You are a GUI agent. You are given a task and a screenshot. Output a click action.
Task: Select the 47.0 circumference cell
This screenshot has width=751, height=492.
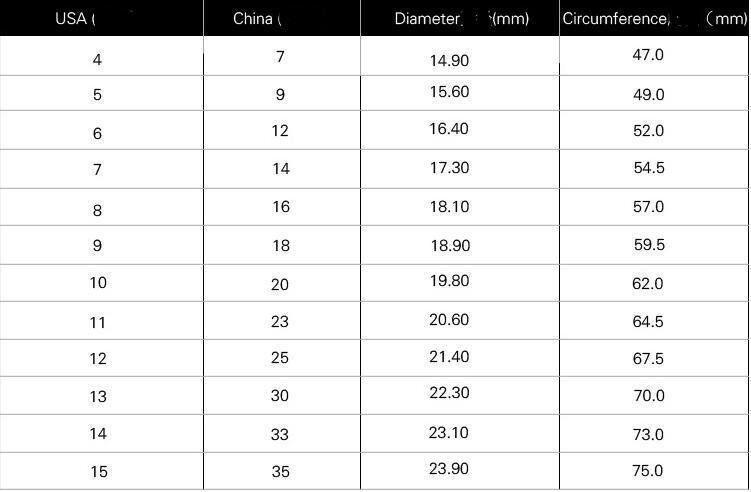pos(648,55)
